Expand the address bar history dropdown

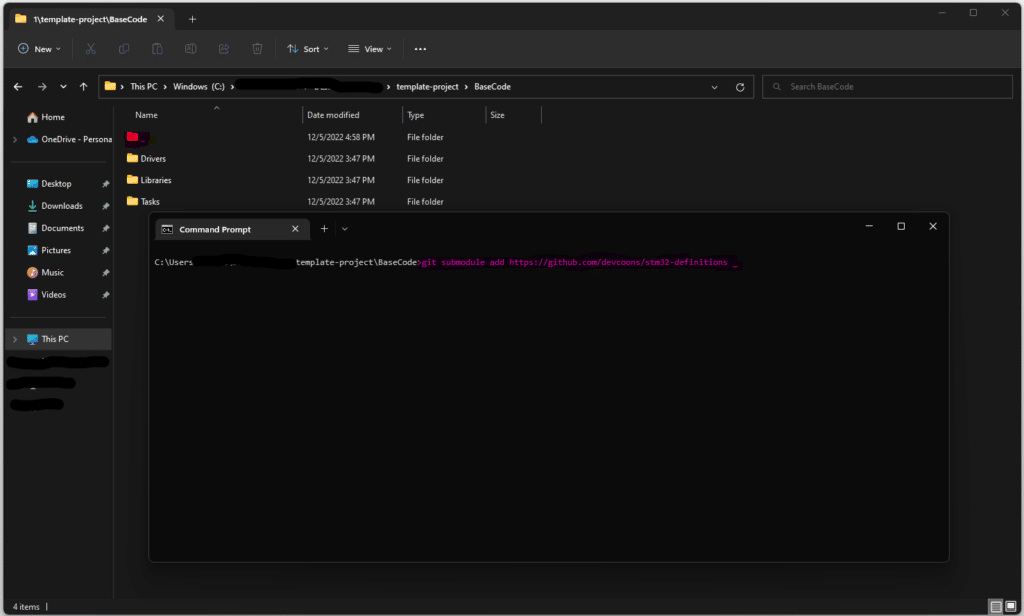714,87
